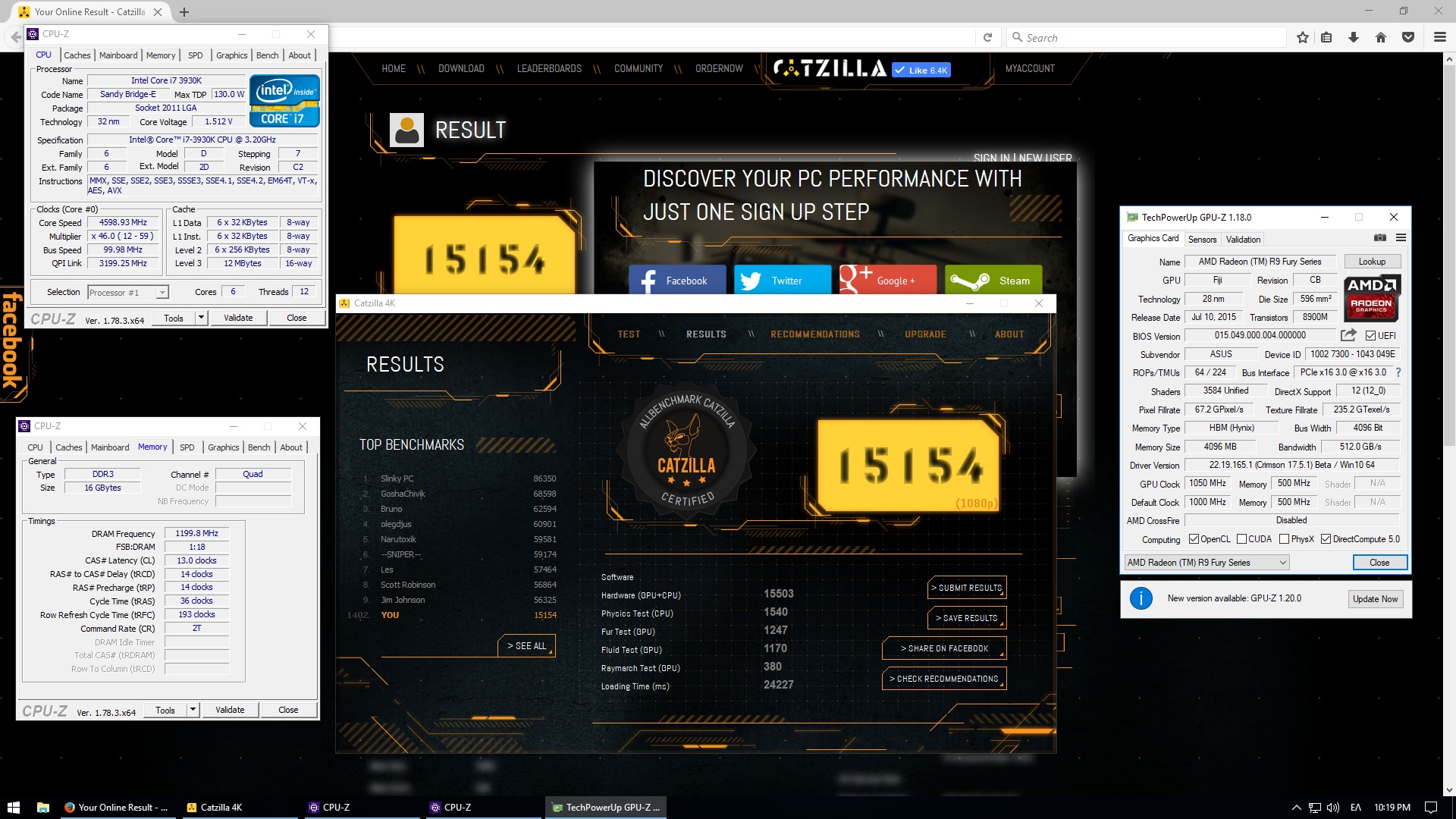
Task: Select RECOMMENDATIONS tab in Catzilla 4K
Action: 815,334
